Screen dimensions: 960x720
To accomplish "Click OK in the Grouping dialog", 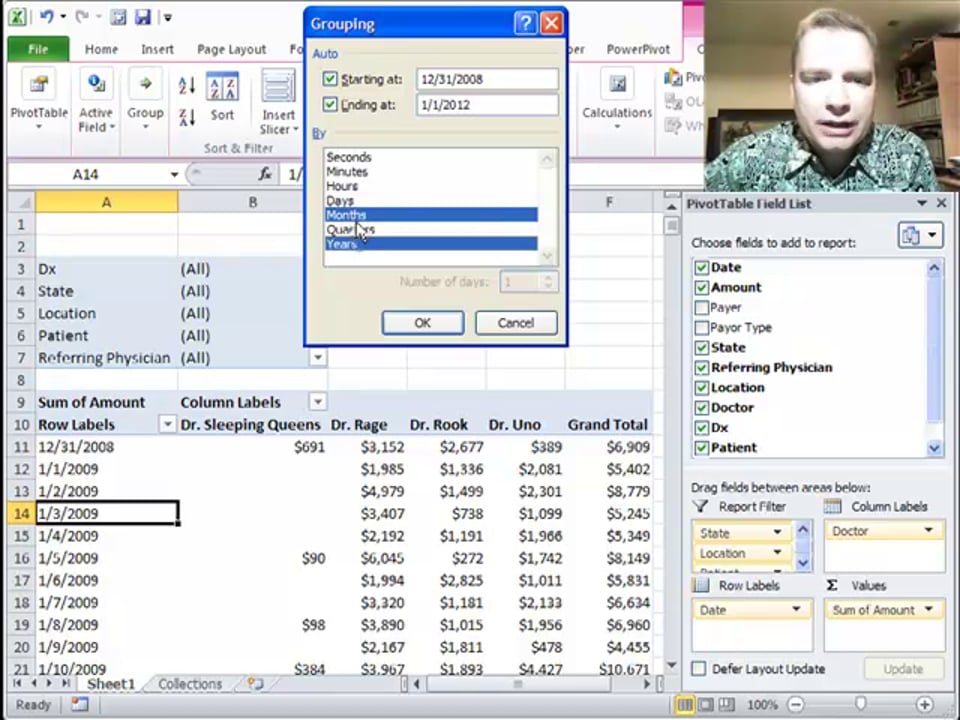I will click(x=422, y=323).
